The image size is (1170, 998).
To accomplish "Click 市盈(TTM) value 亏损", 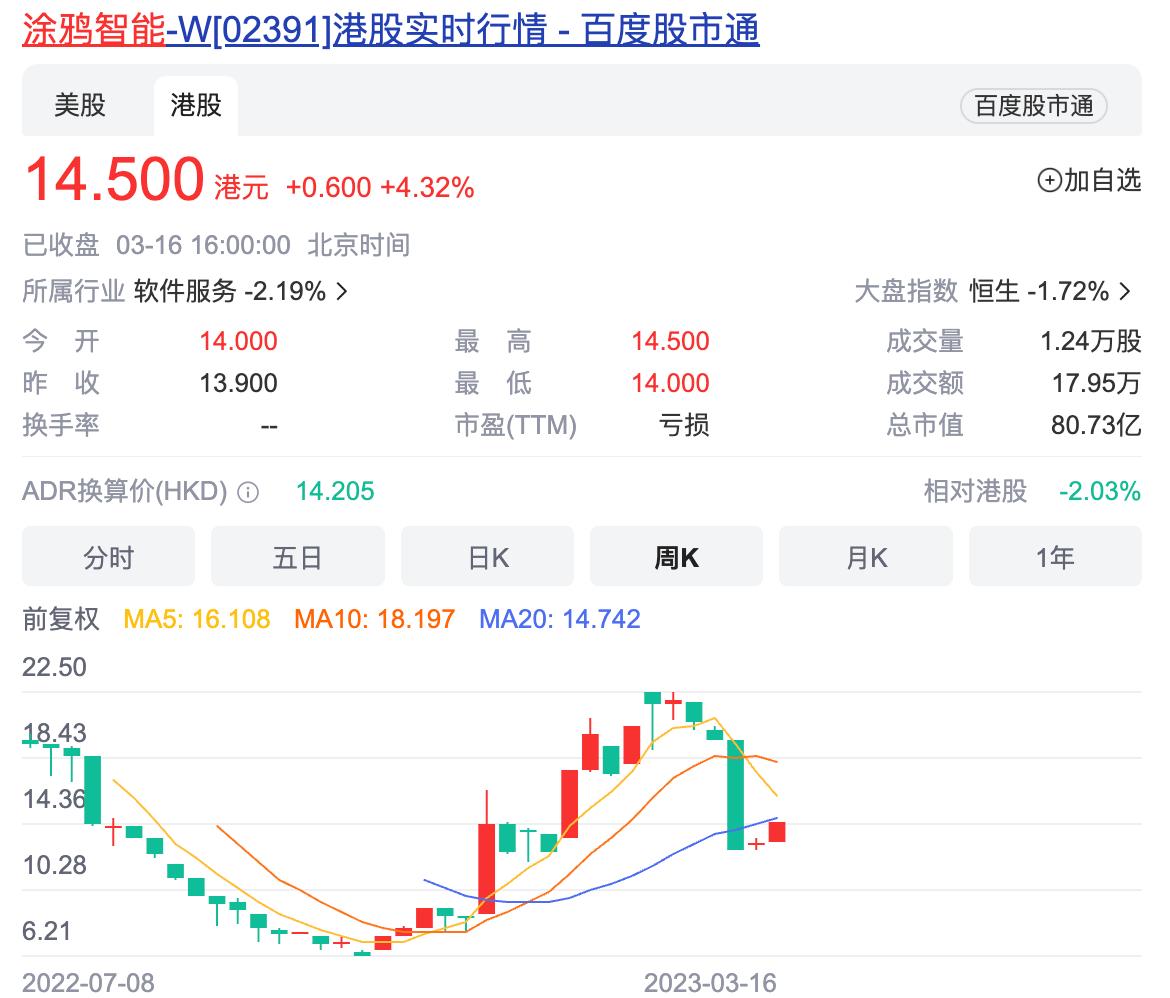I will 683,425.
